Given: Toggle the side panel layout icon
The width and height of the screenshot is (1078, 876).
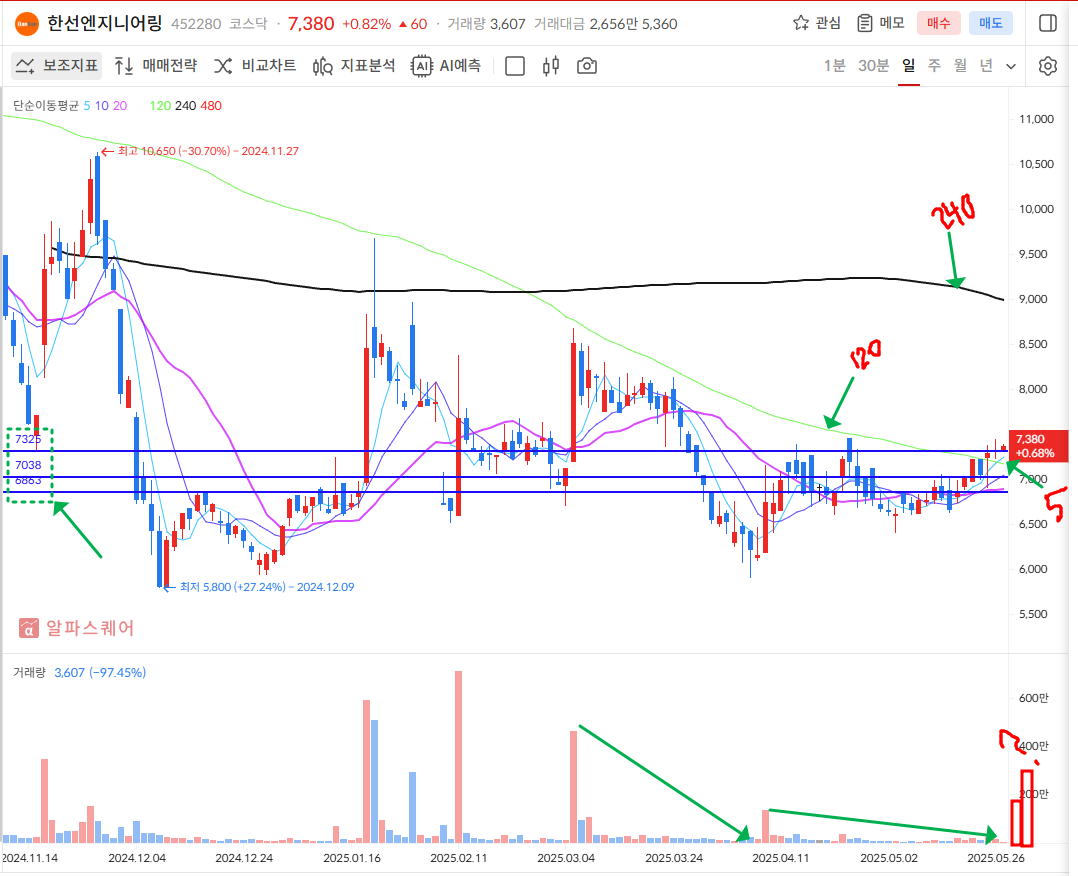Looking at the screenshot, I should 1047,23.
